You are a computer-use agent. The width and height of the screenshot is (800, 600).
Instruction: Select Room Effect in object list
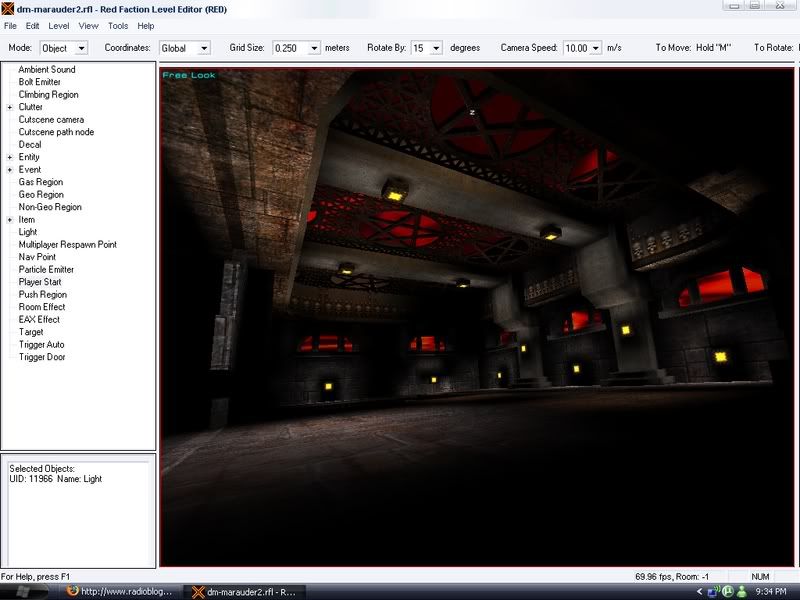point(42,307)
